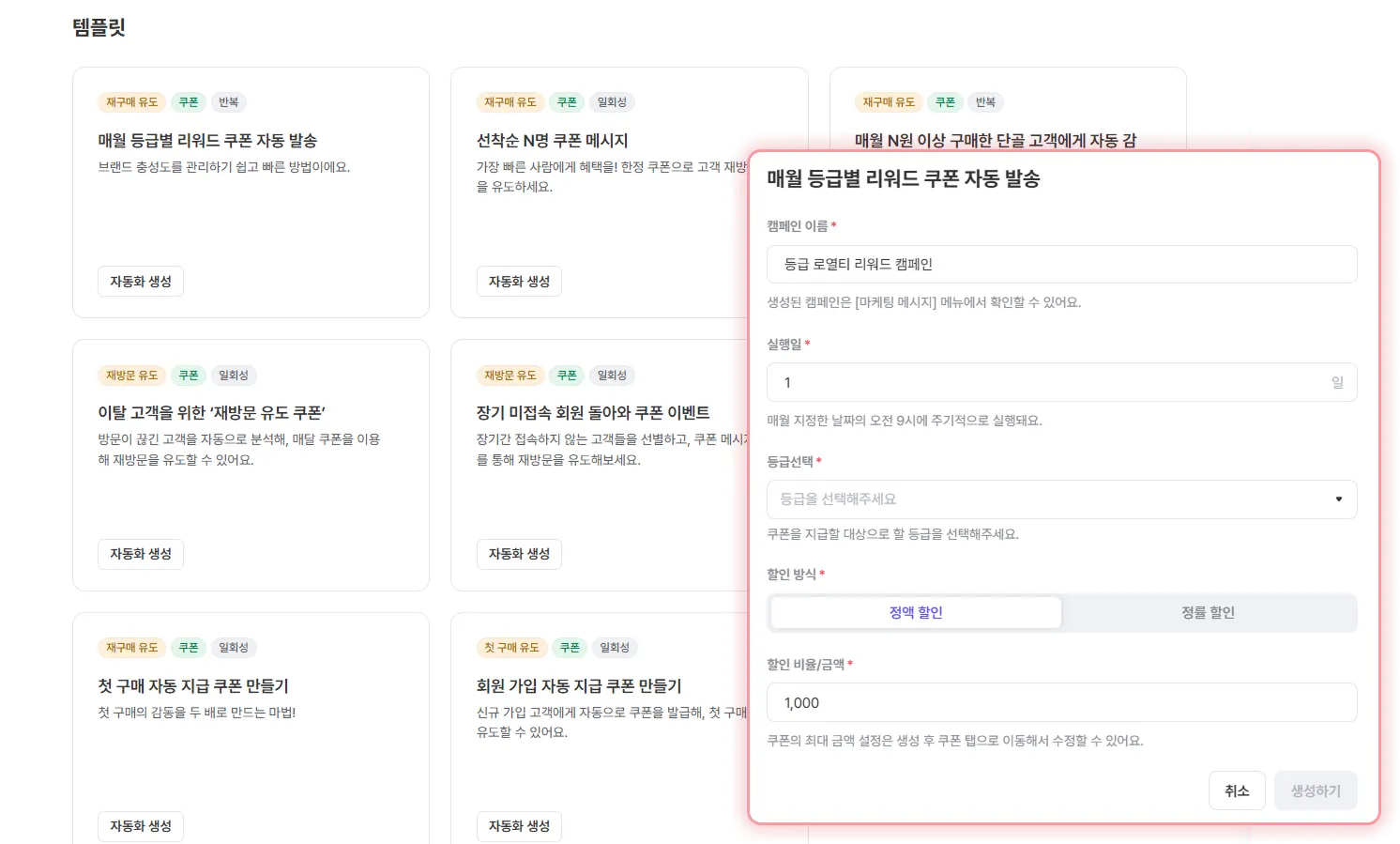Create automation for 회원 가입 쿠폰

coord(519,826)
